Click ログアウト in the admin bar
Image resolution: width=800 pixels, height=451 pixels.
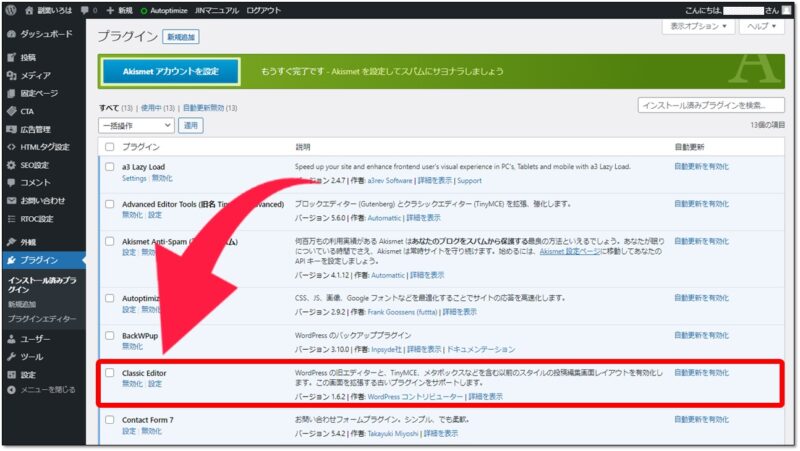click(x=263, y=10)
